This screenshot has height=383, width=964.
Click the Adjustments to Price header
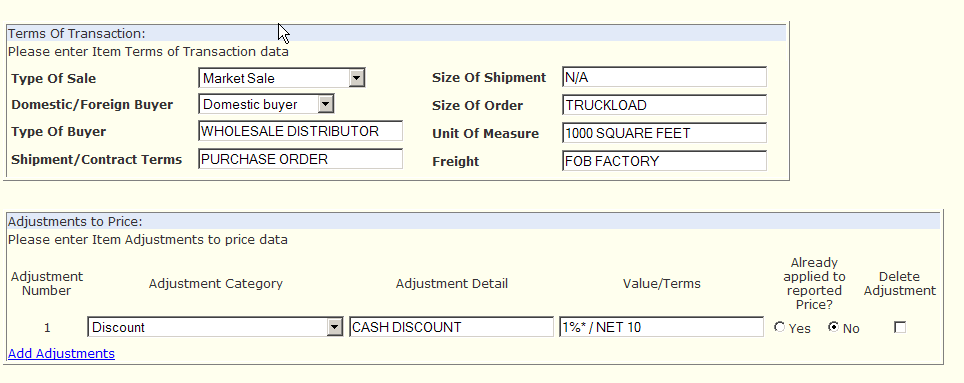coord(75,222)
